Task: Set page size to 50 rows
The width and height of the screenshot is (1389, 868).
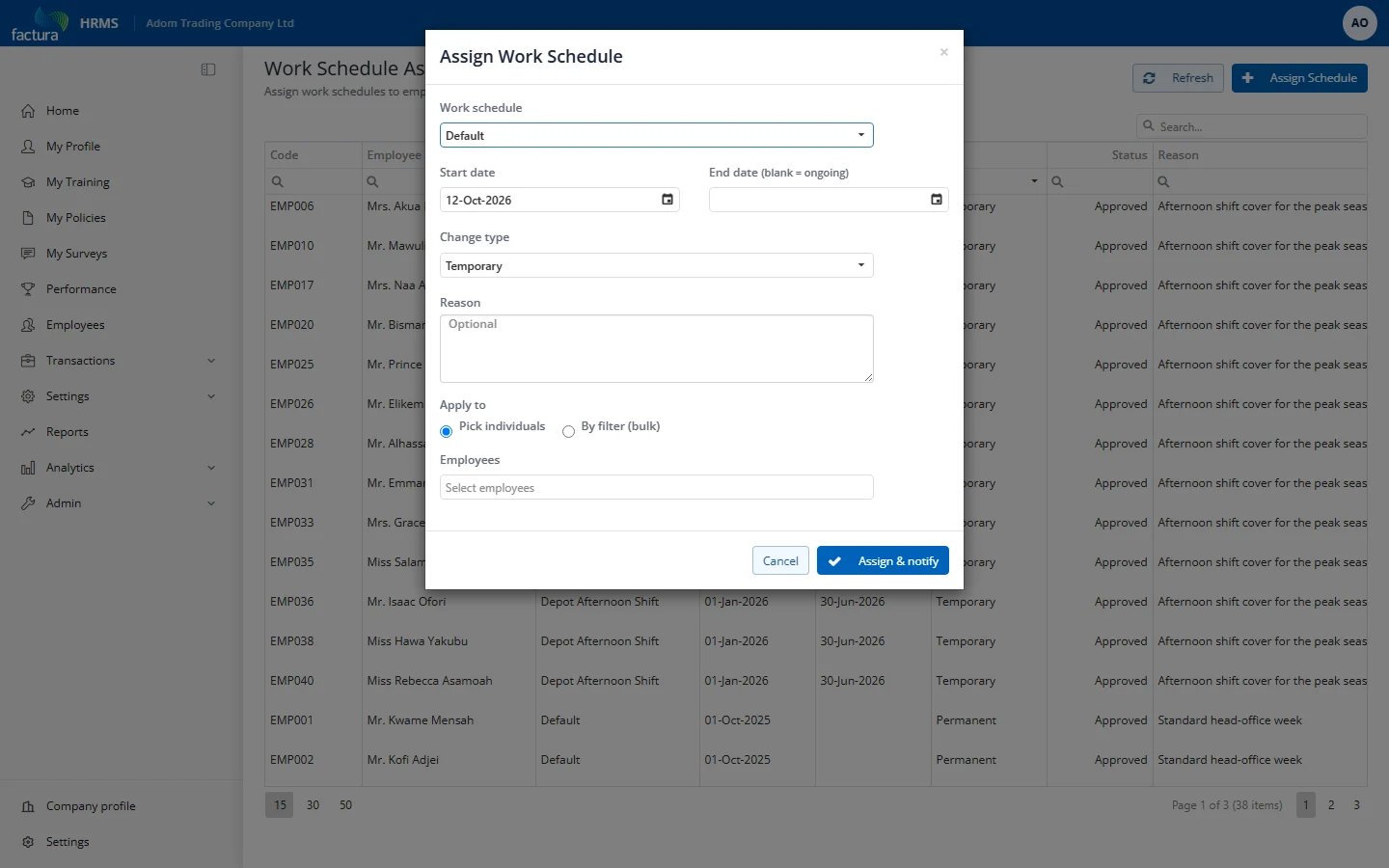Action: coord(345,804)
